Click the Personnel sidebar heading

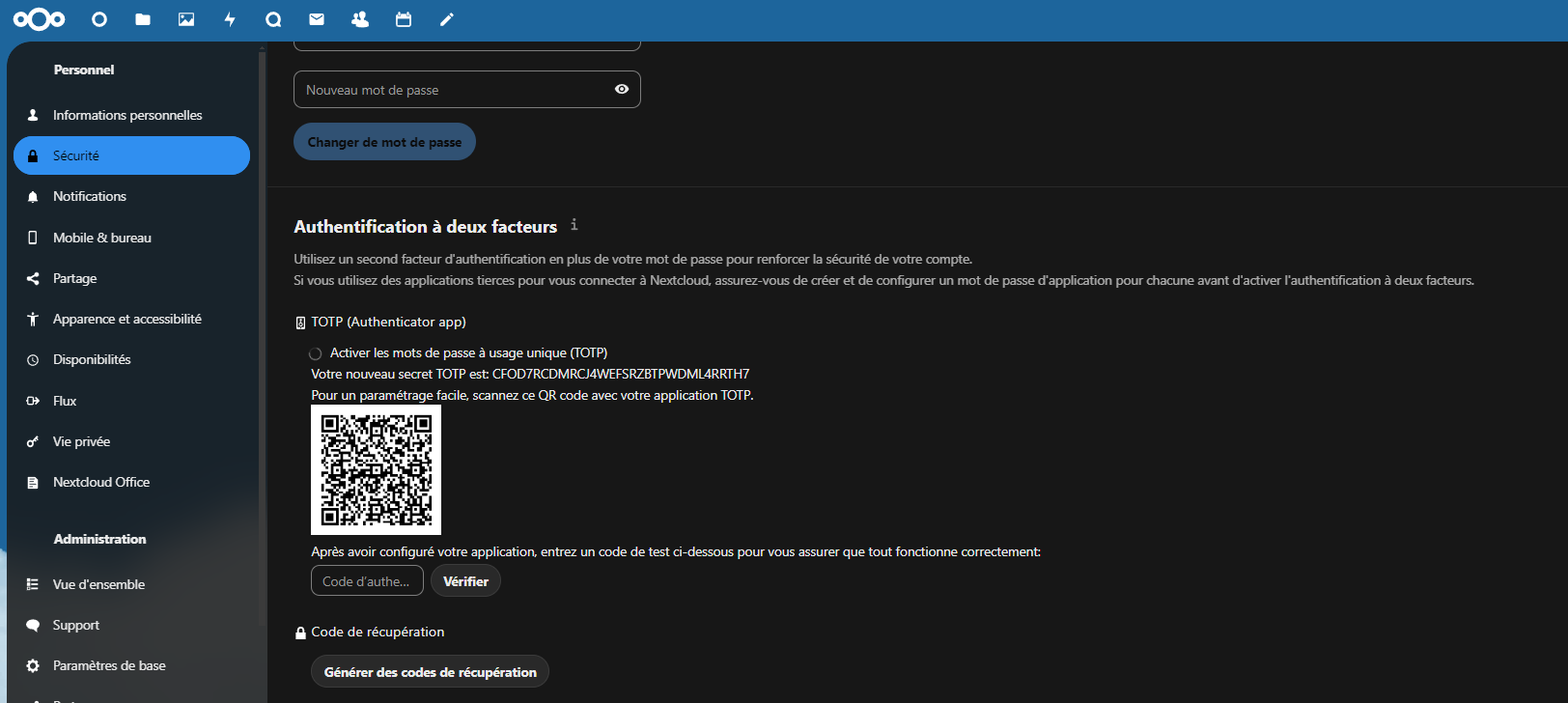[x=84, y=70]
